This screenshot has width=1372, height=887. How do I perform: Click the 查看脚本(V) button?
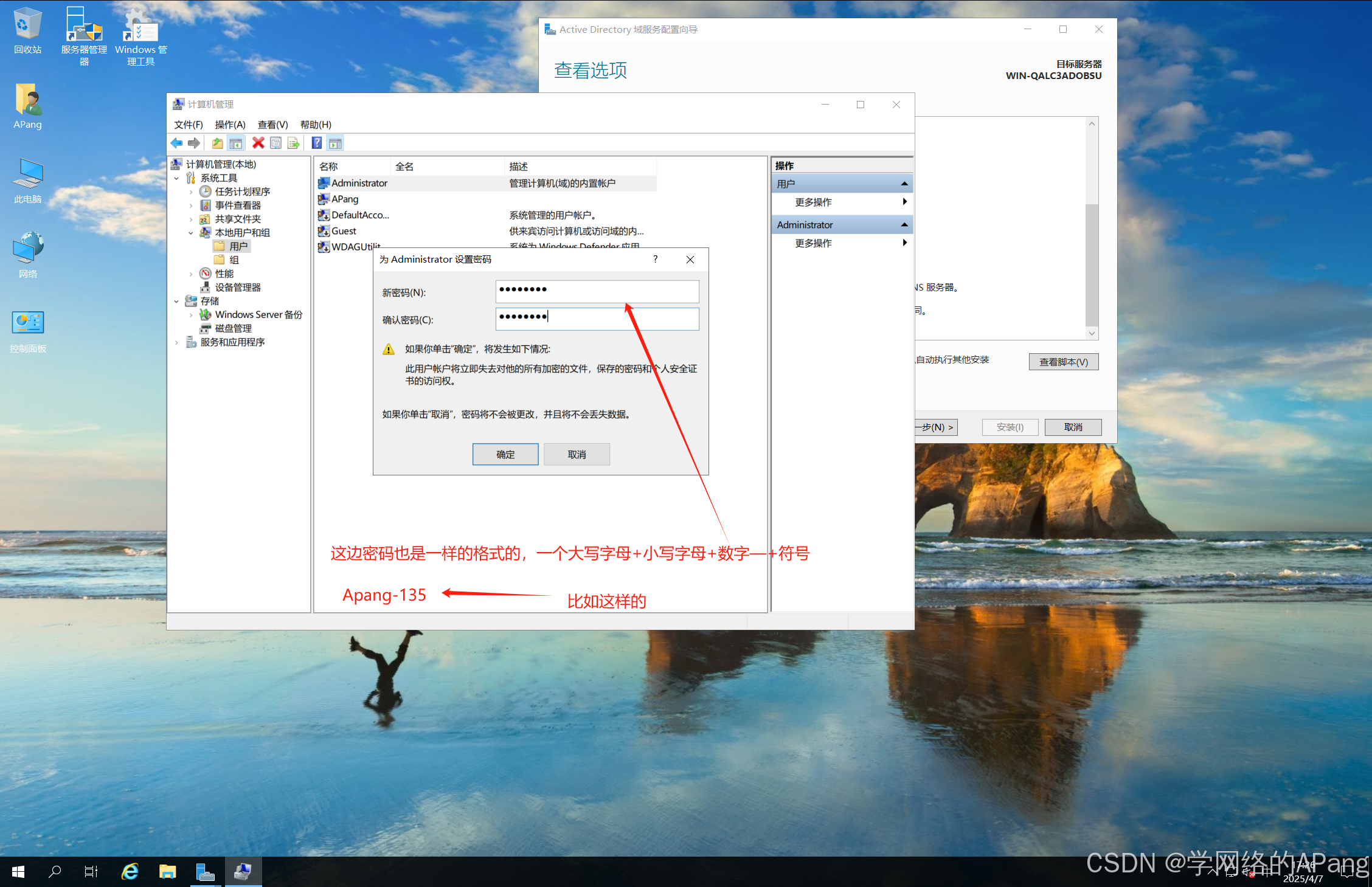pyautogui.click(x=1063, y=362)
